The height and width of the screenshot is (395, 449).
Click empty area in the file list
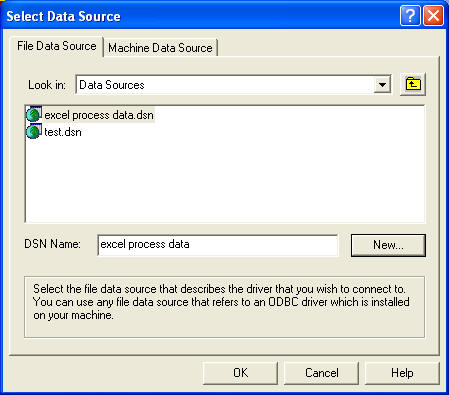tap(225, 180)
